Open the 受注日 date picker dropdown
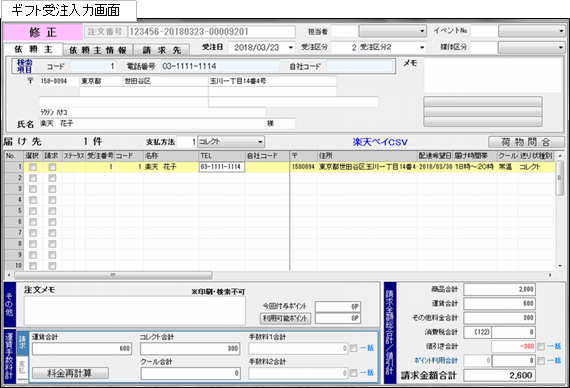Image resolution: width=570 pixels, height=388 pixels. coord(290,48)
